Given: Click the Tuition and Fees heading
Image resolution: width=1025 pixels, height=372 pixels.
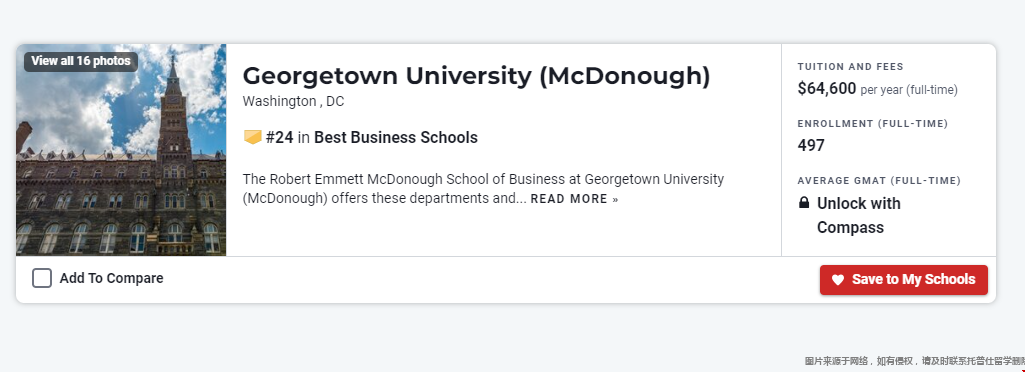Looking at the screenshot, I should [850, 67].
